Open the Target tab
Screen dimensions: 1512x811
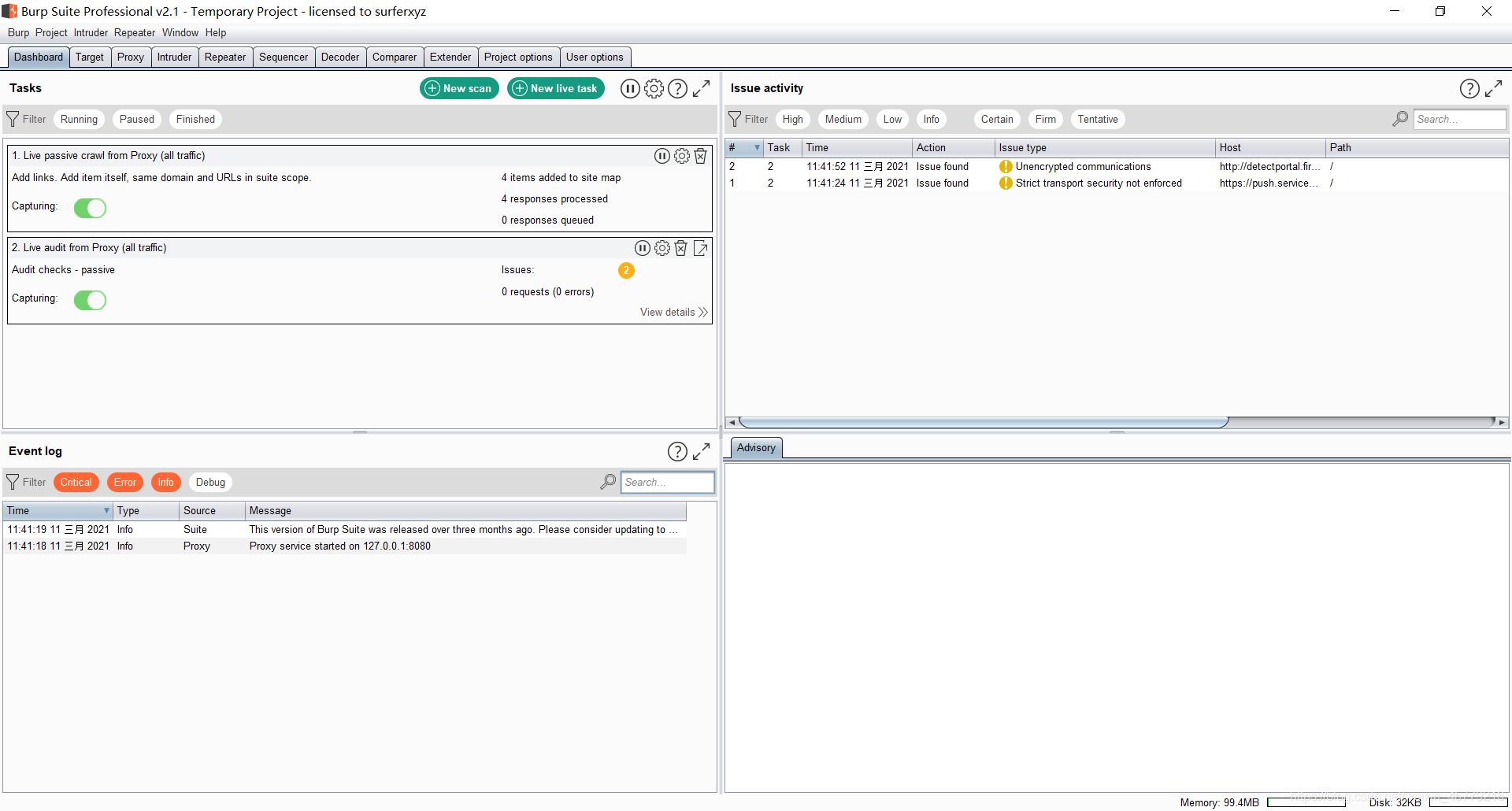90,57
